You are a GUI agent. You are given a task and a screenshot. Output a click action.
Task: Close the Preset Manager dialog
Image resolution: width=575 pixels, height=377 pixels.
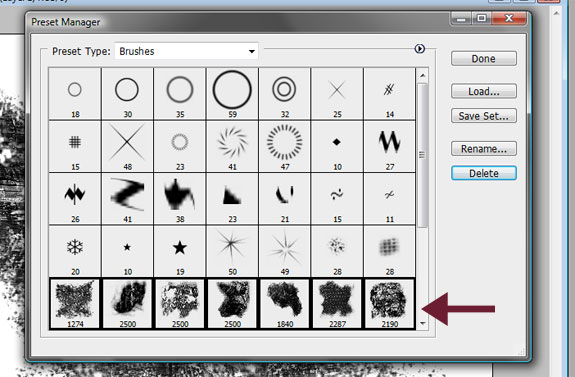510,18
